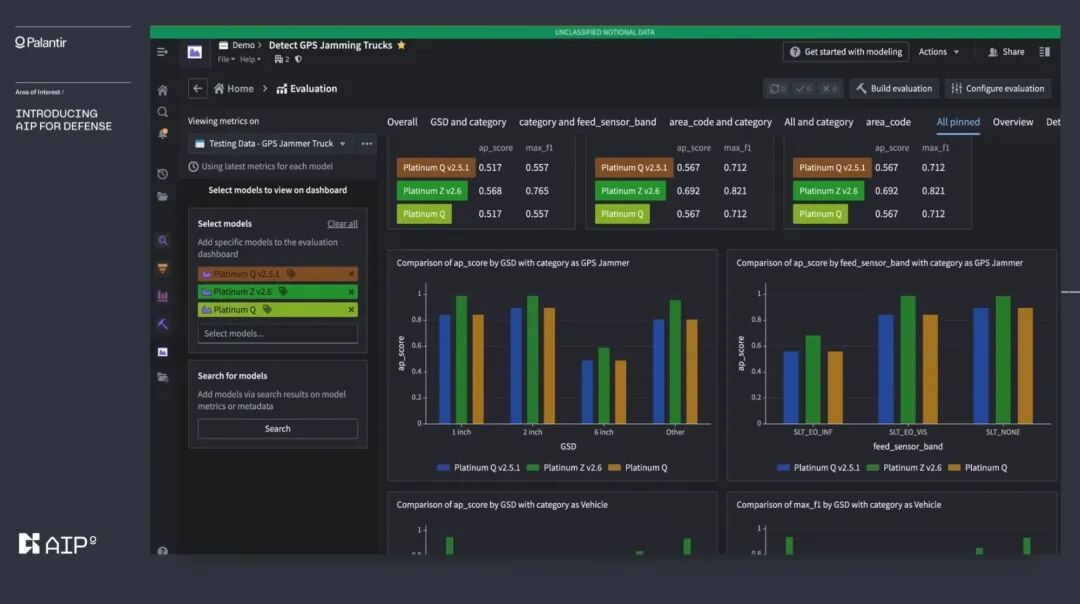Click the Clear all link
The height and width of the screenshot is (604, 1080).
tap(342, 224)
